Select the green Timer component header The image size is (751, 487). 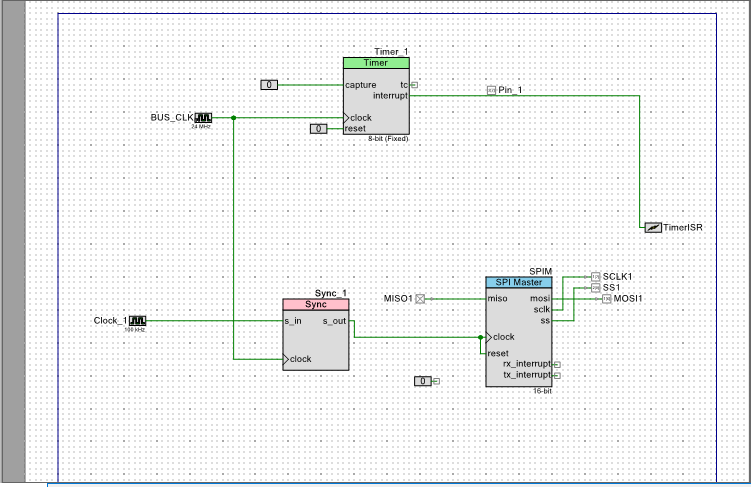[376, 63]
